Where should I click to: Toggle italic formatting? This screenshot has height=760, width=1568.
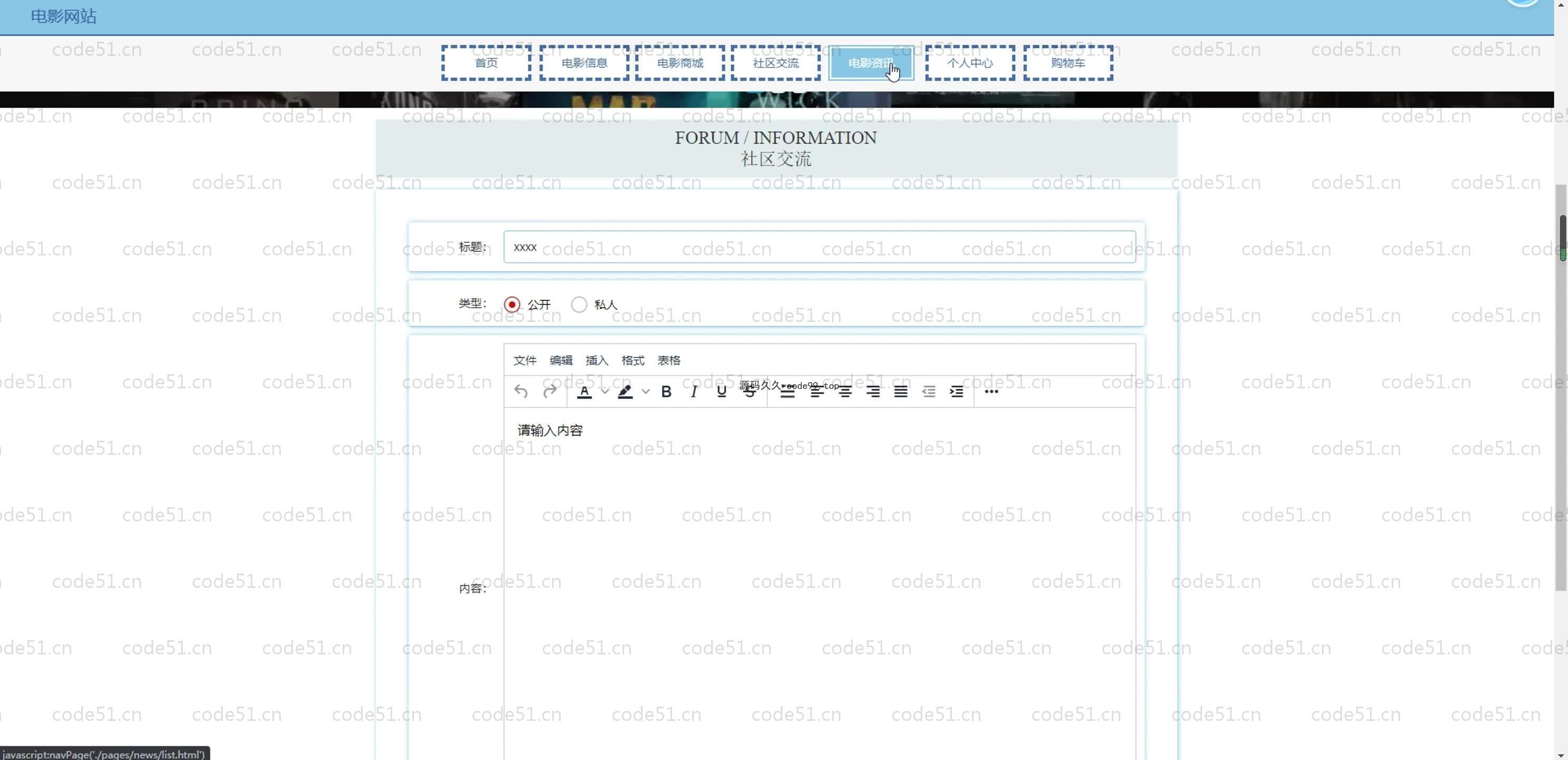[x=693, y=392]
